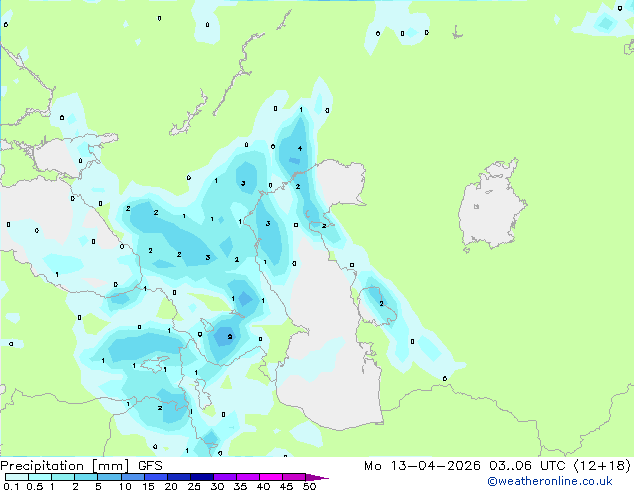This screenshot has height=490, width=634.
Task: Click the 45–50 mm legend color swatch
Action: 294,477
